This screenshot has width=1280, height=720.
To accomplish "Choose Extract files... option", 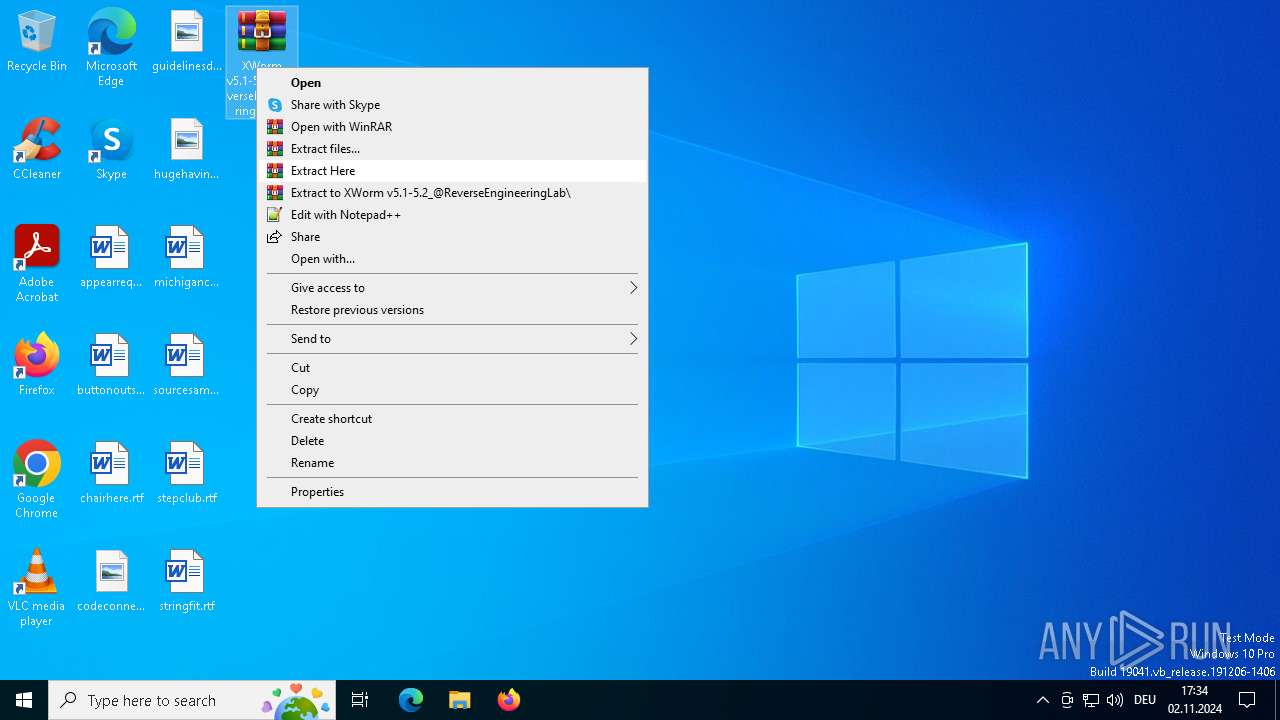I will click(452, 149).
